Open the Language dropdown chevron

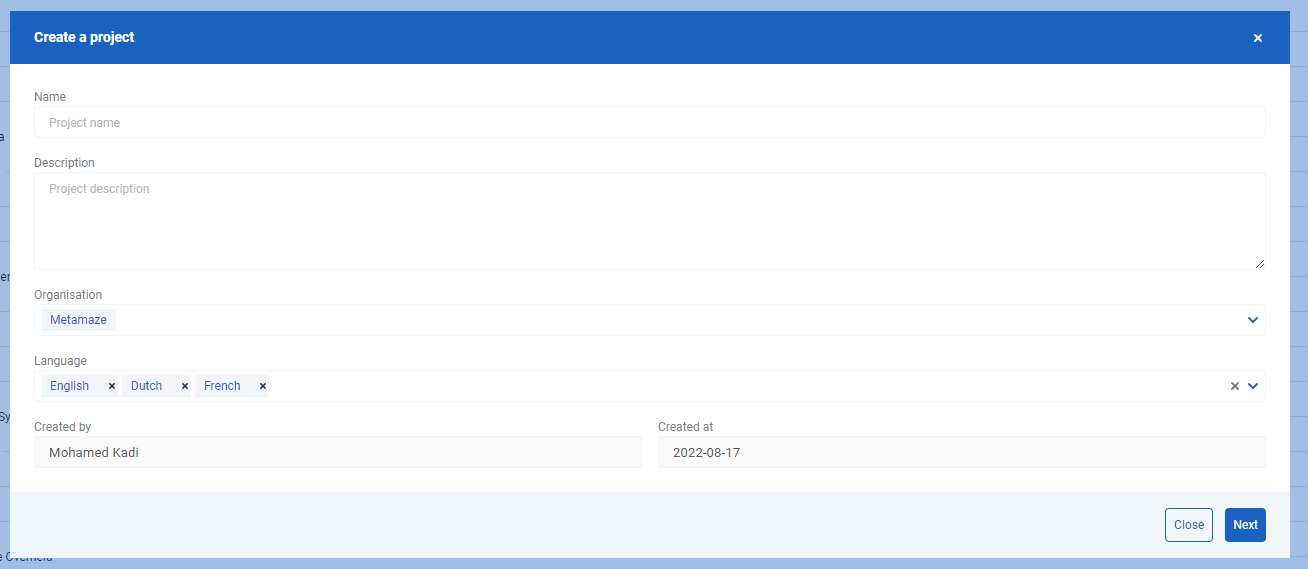tap(1253, 386)
